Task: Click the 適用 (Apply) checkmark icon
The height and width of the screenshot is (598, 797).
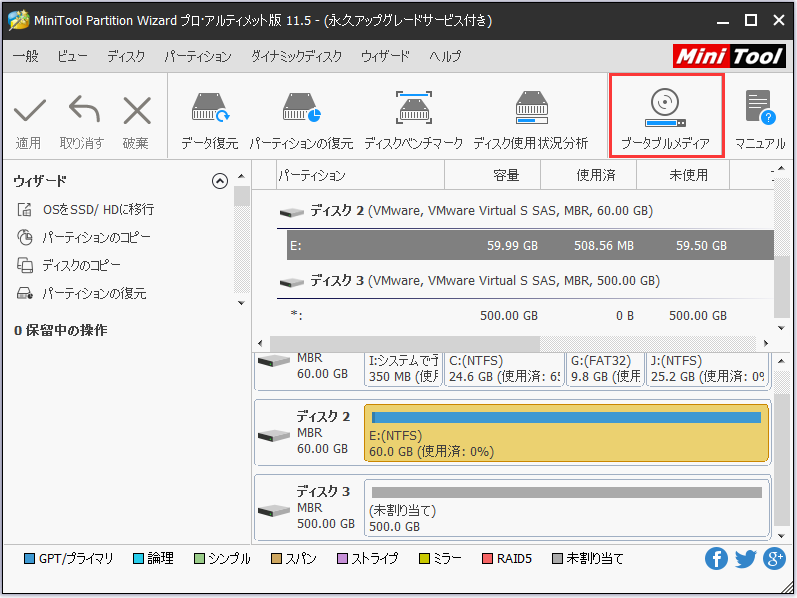Action: click(29, 110)
